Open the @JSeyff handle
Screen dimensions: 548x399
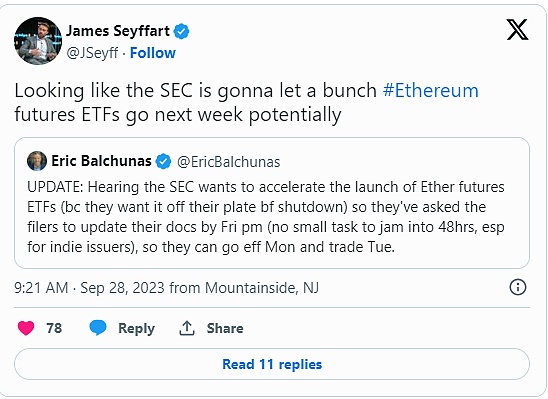[x=92, y=53]
